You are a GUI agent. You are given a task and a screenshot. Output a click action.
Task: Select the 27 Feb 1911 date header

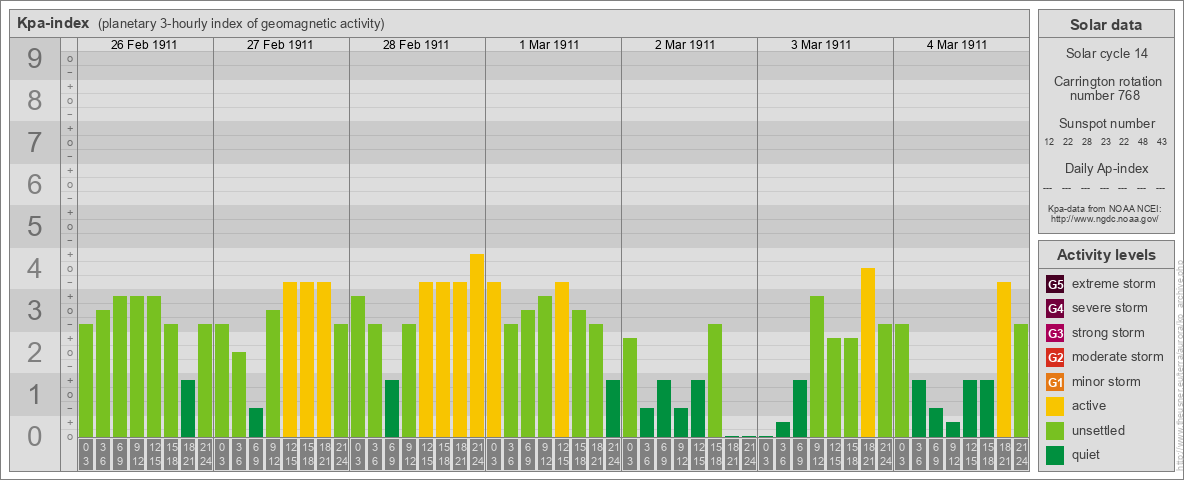coord(280,45)
